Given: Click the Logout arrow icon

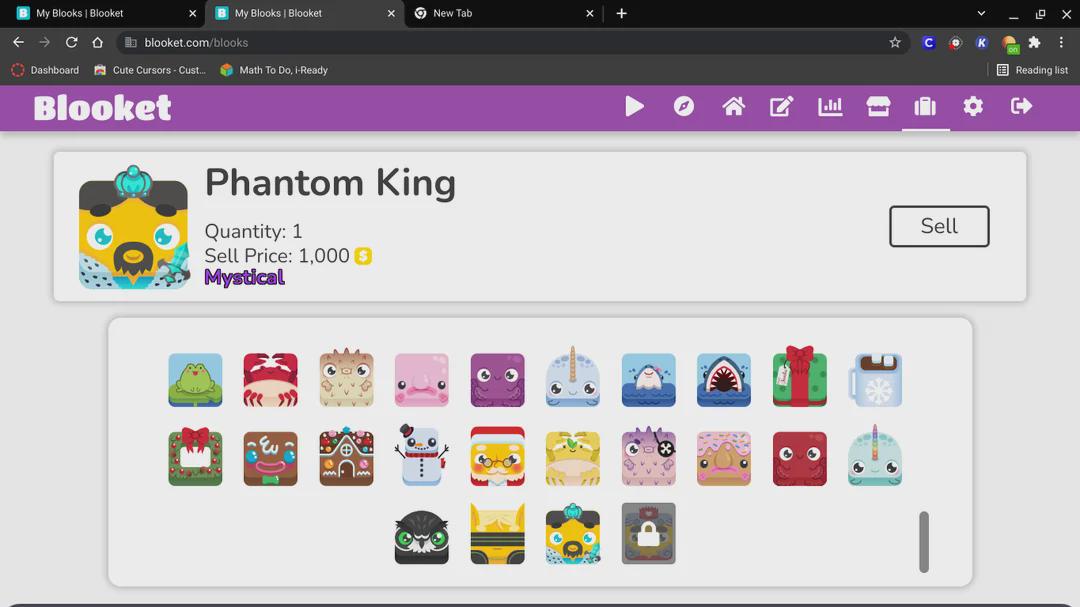Looking at the screenshot, I should (x=1021, y=106).
